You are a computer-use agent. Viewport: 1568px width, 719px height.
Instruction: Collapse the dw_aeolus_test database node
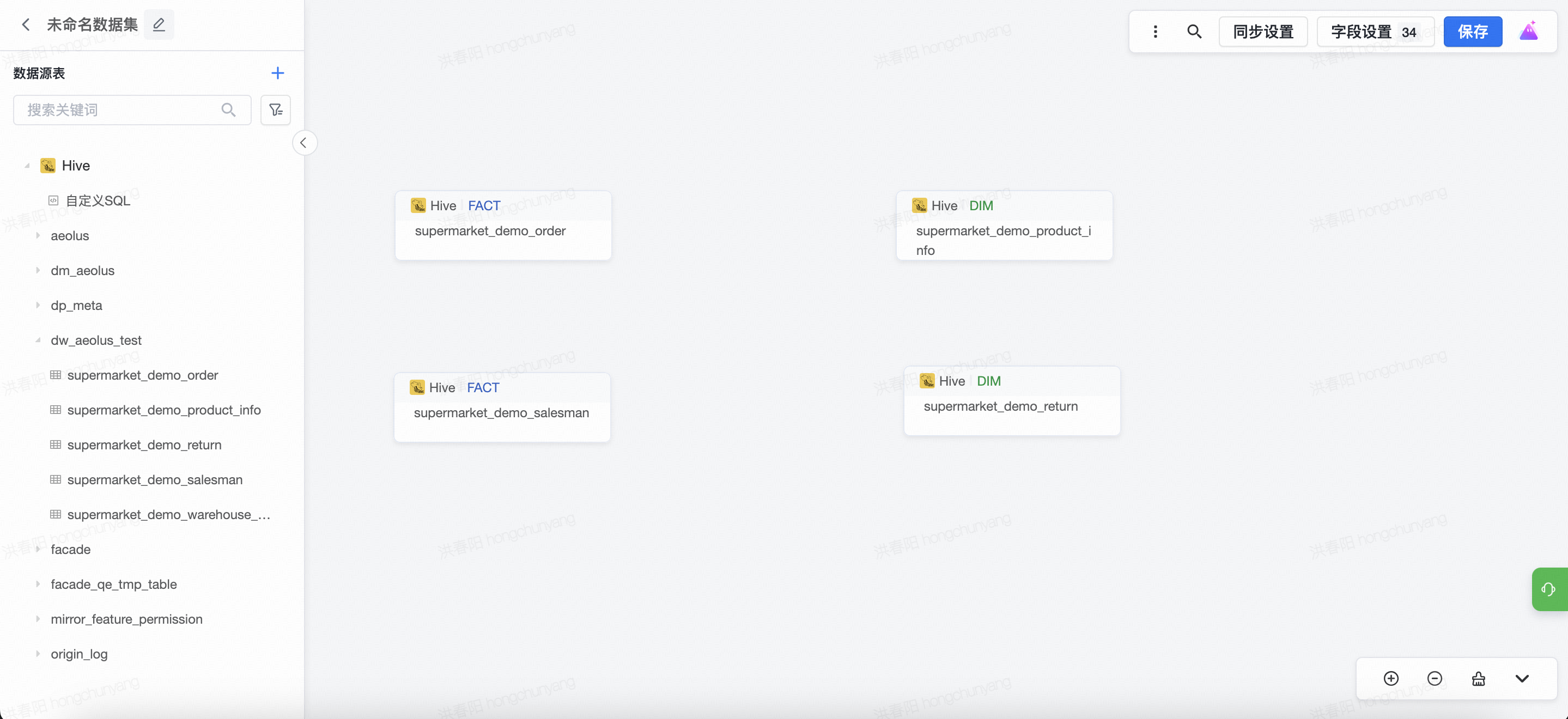tap(38, 340)
